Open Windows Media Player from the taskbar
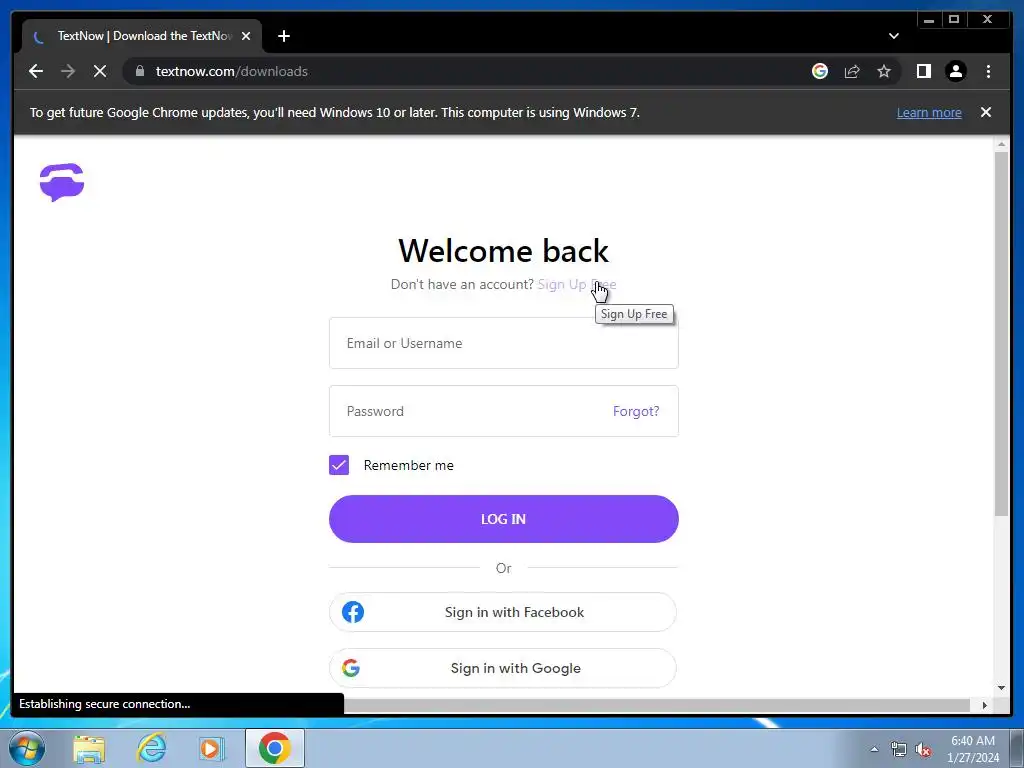Image resolution: width=1024 pixels, height=768 pixels. [211, 748]
